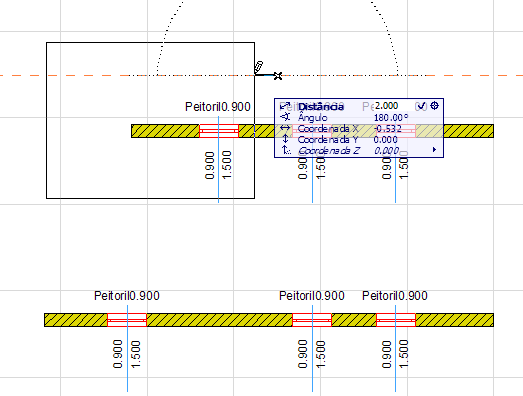Select the rightmost red window in the lower wall
The height and width of the screenshot is (396, 523).
point(396,320)
